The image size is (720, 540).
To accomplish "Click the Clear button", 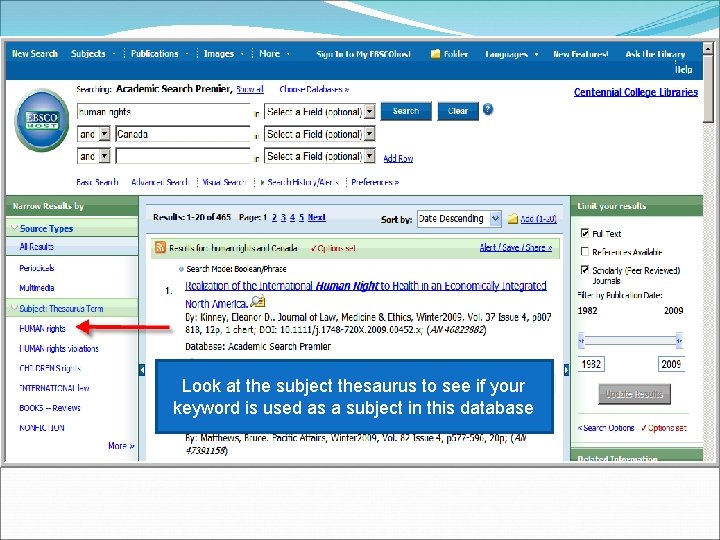I will click(x=458, y=111).
